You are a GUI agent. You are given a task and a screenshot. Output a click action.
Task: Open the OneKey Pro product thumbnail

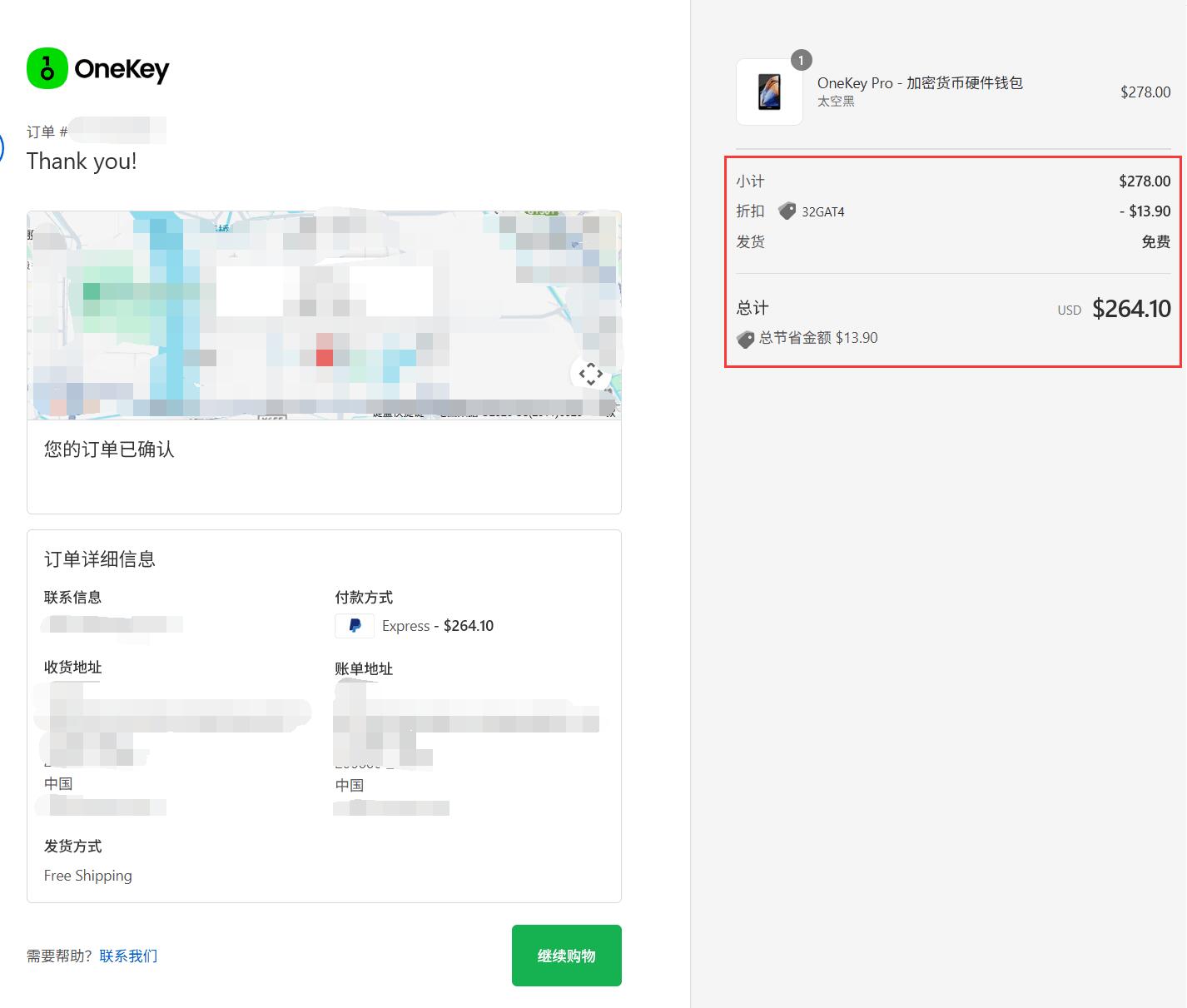tap(769, 92)
